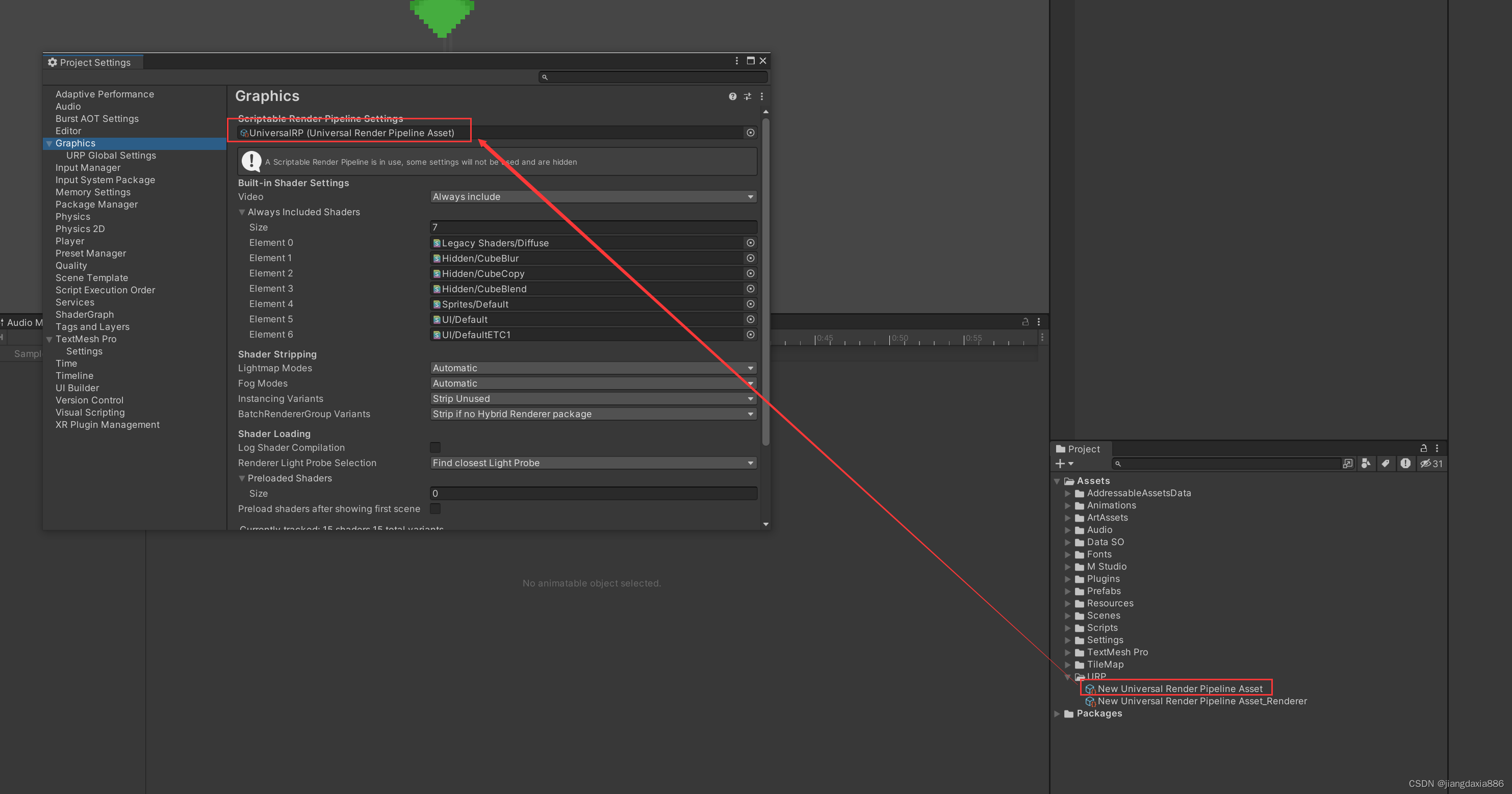Select Quality in the settings sidebar
This screenshot has width=1512, height=794.
click(x=71, y=265)
